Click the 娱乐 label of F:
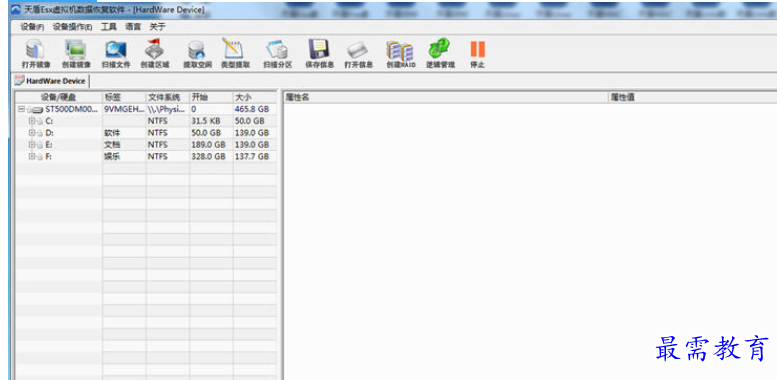 [x=111, y=157]
